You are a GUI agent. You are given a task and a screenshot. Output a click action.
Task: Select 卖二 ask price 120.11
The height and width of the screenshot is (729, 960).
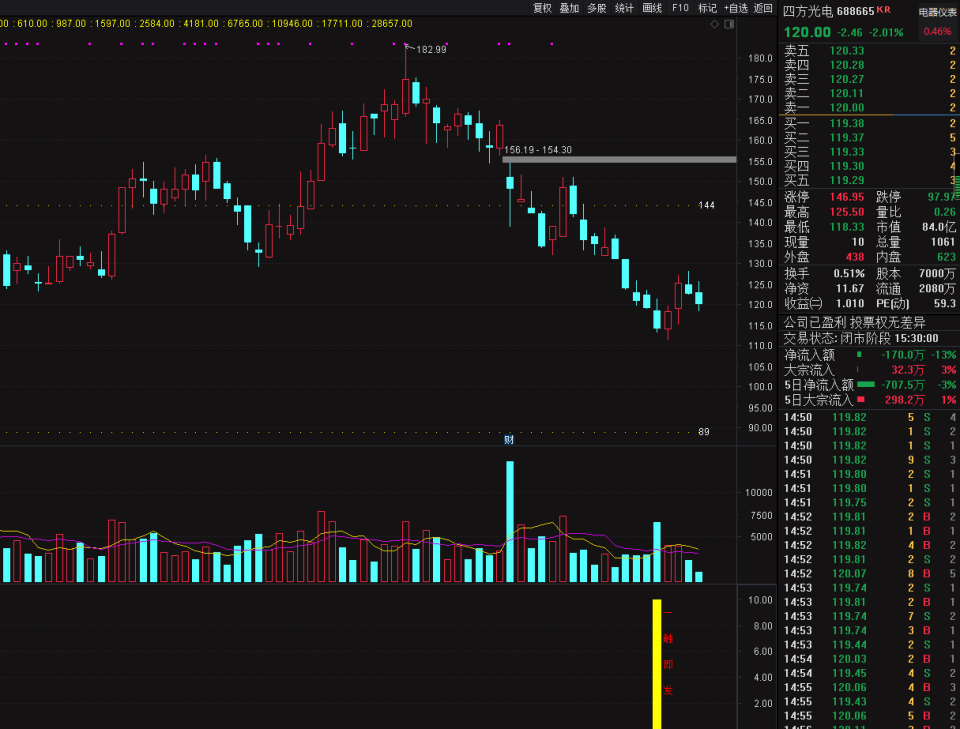[x=847, y=93]
